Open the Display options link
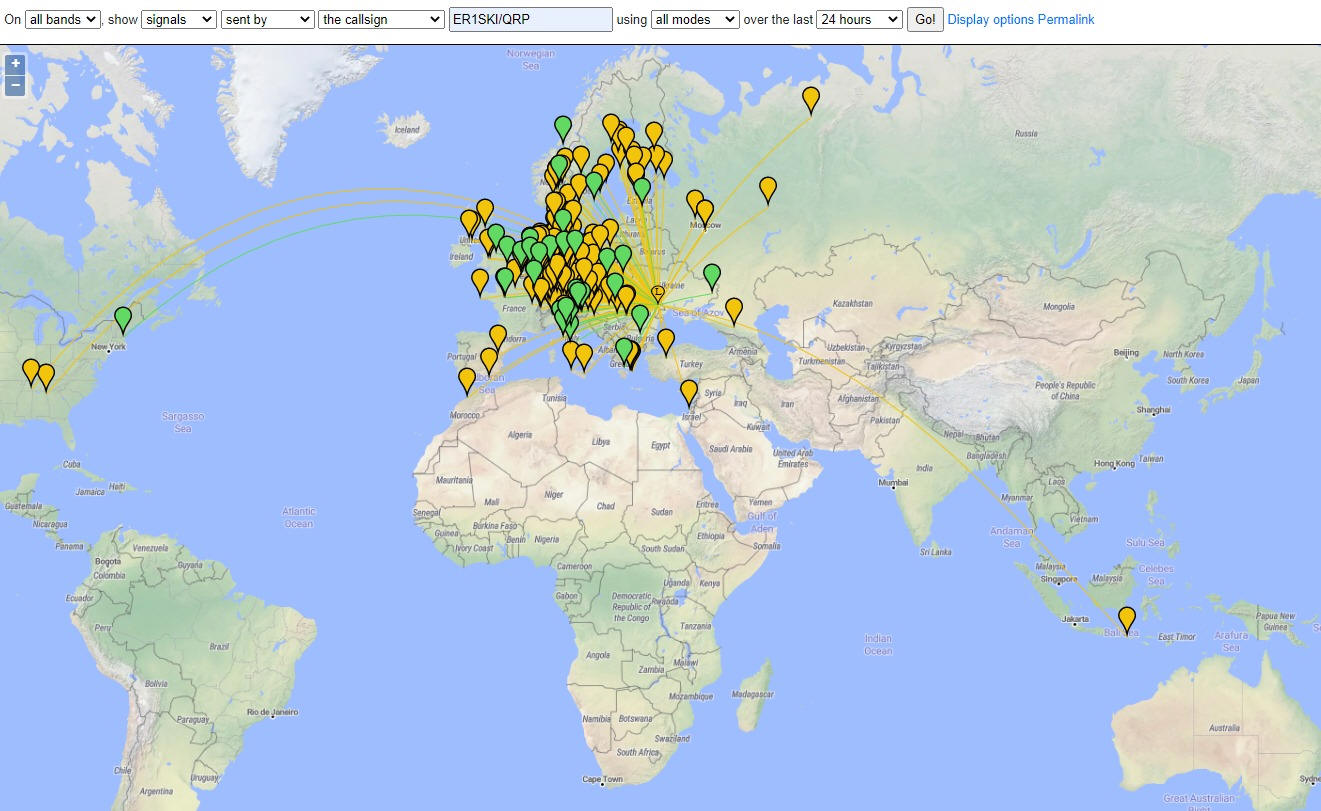Image resolution: width=1321 pixels, height=811 pixels. click(990, 19)
